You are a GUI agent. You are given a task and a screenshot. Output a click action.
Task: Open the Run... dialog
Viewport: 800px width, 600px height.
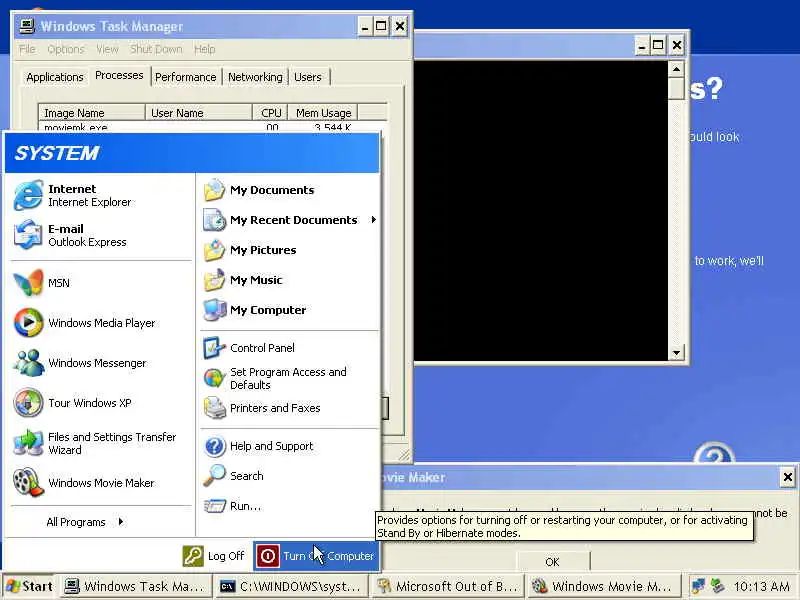[x=233, y=506]
